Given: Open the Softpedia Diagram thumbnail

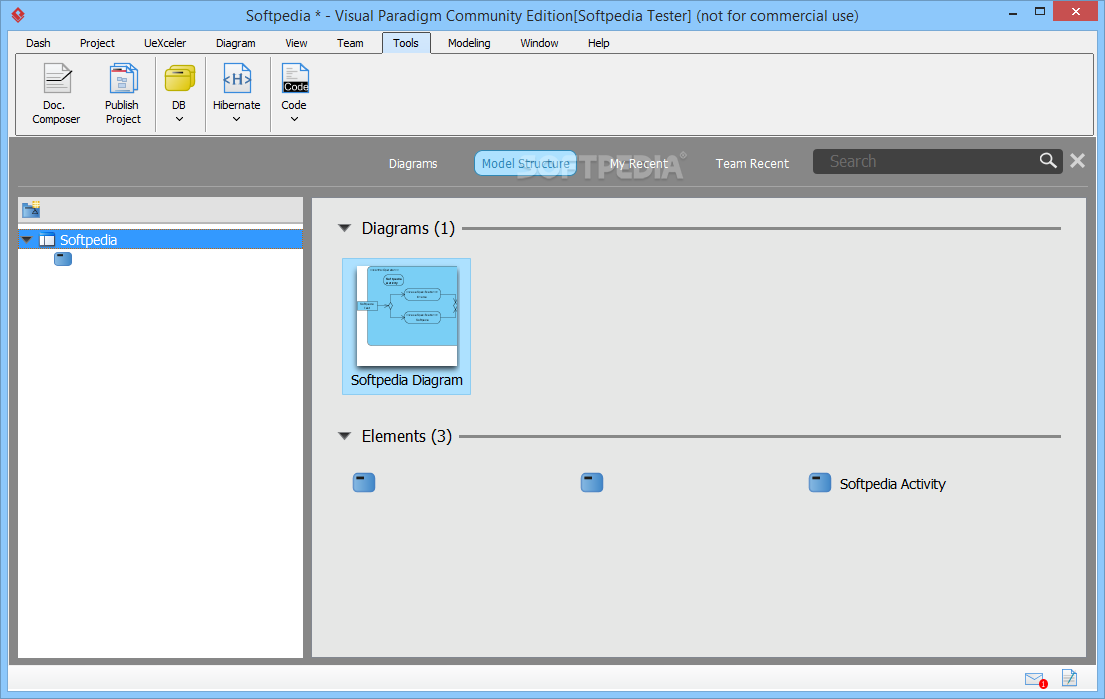Looking at the screenshot, I should [x=407, y=316].
